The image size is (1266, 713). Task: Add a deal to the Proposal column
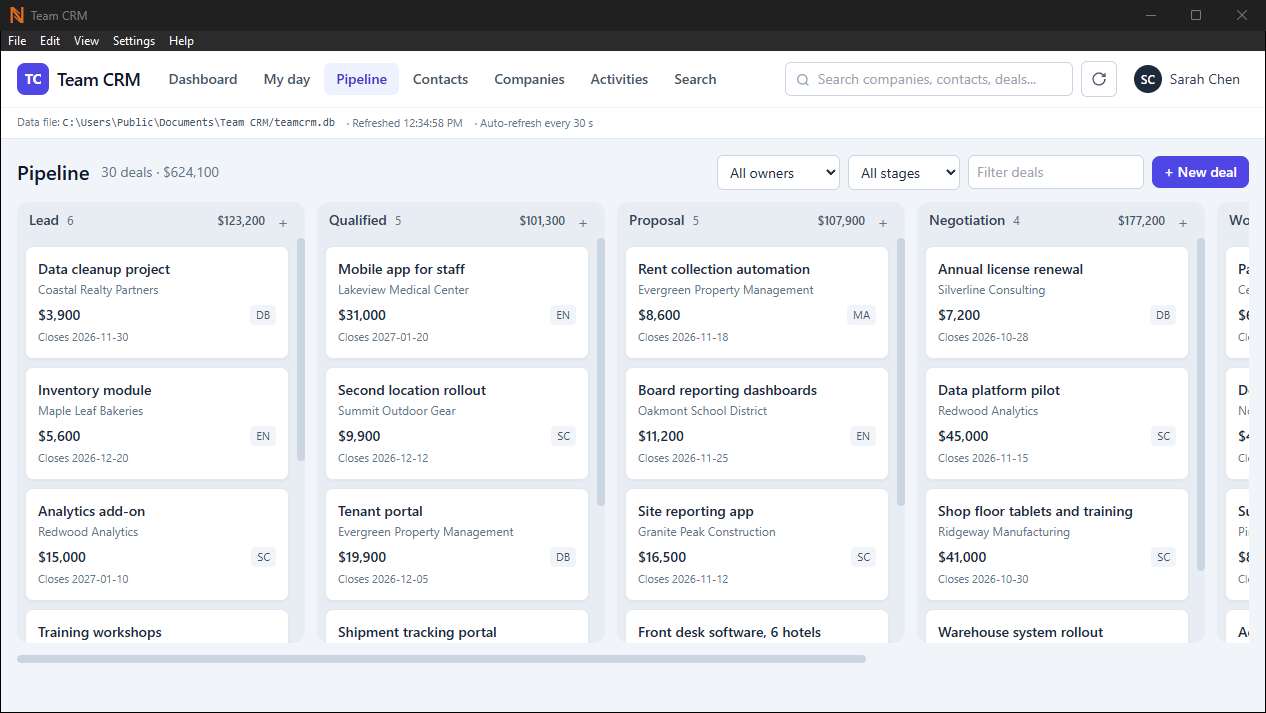(x=883, y=222)
